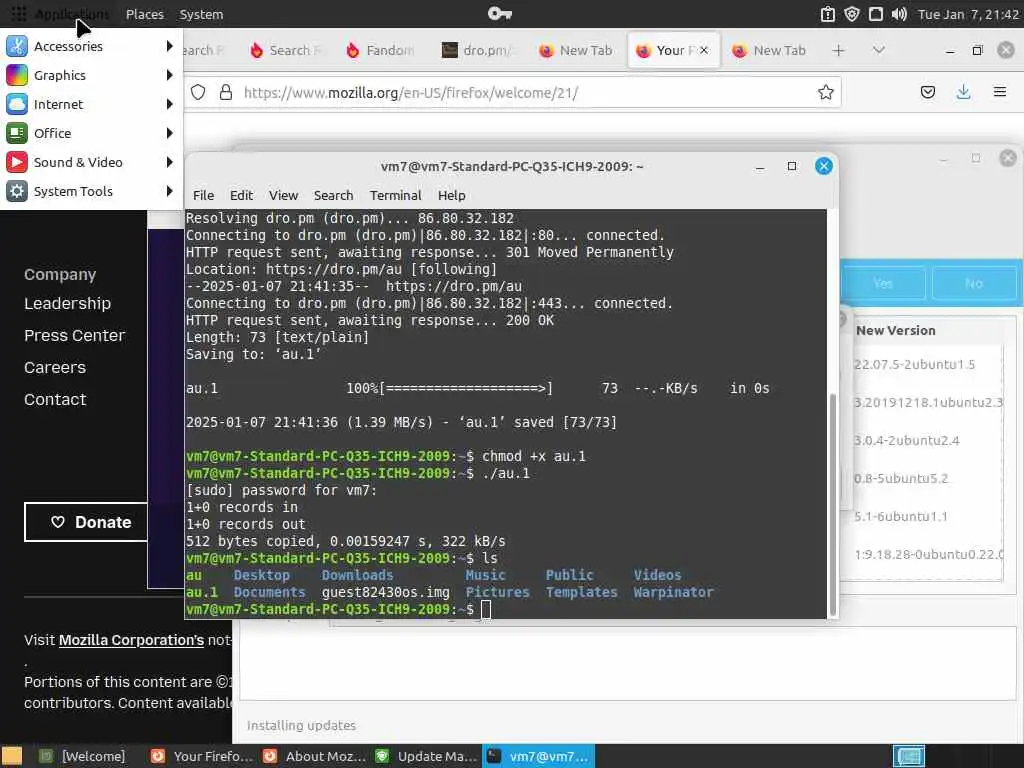The width and height of the screenshot is (1024, 768).
Task: Switch to the first New Tab
Action: pyautogui.click(x=575, y=50)
